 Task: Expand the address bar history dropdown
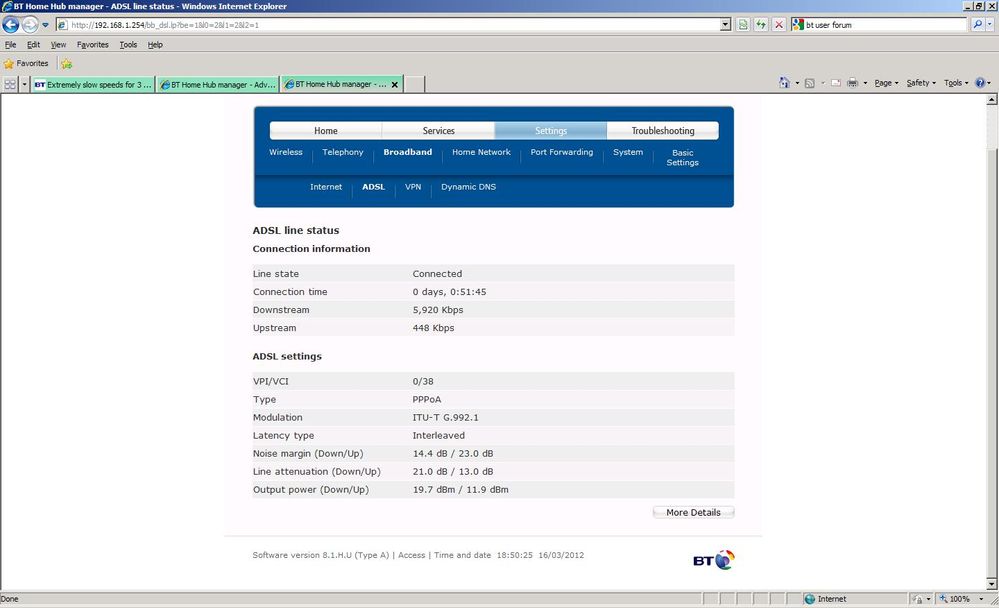click(x=725, y=25)
